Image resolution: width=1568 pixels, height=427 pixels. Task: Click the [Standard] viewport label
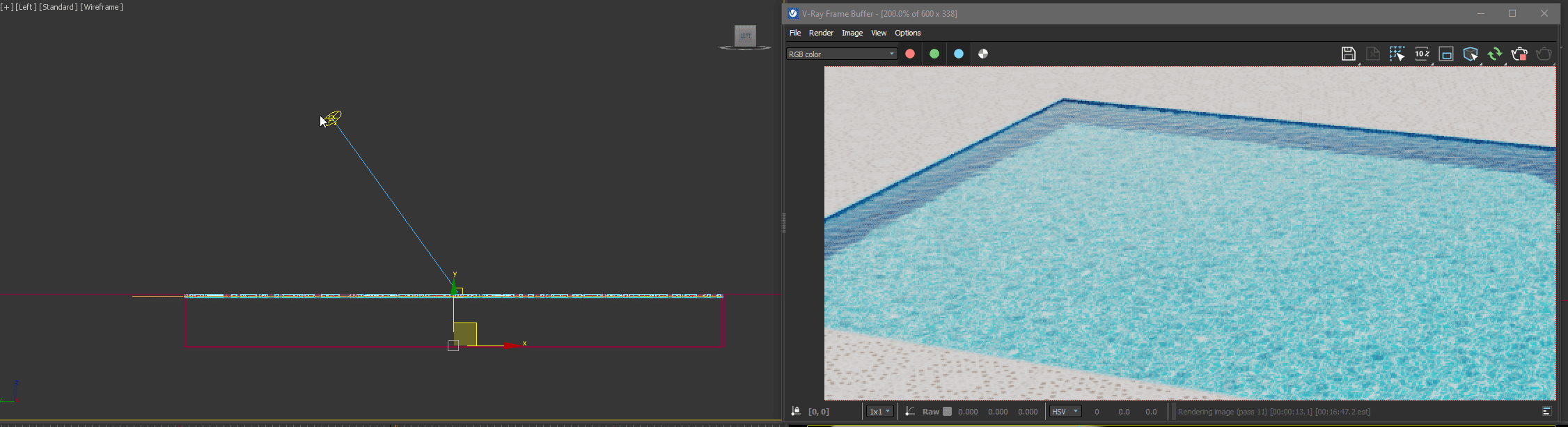58,7
